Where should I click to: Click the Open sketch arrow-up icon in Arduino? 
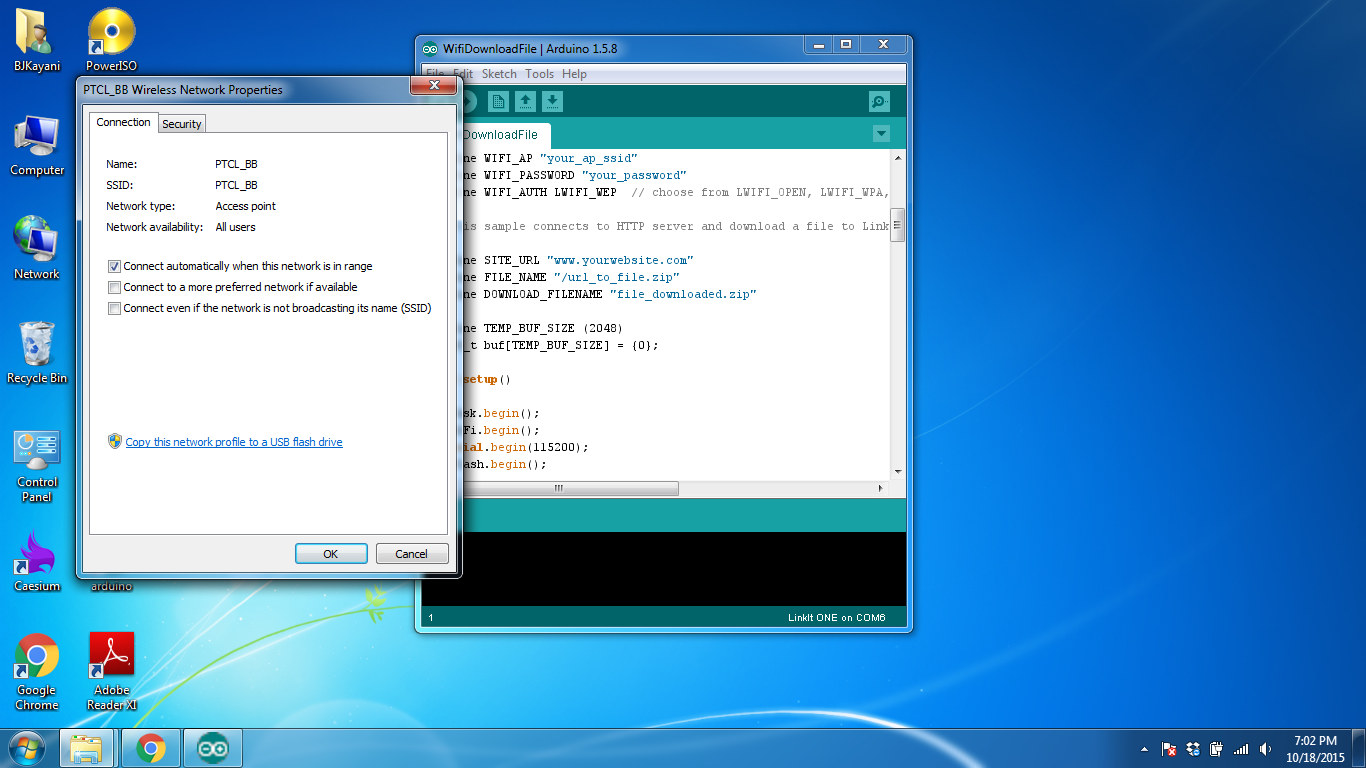click(525, 101)
